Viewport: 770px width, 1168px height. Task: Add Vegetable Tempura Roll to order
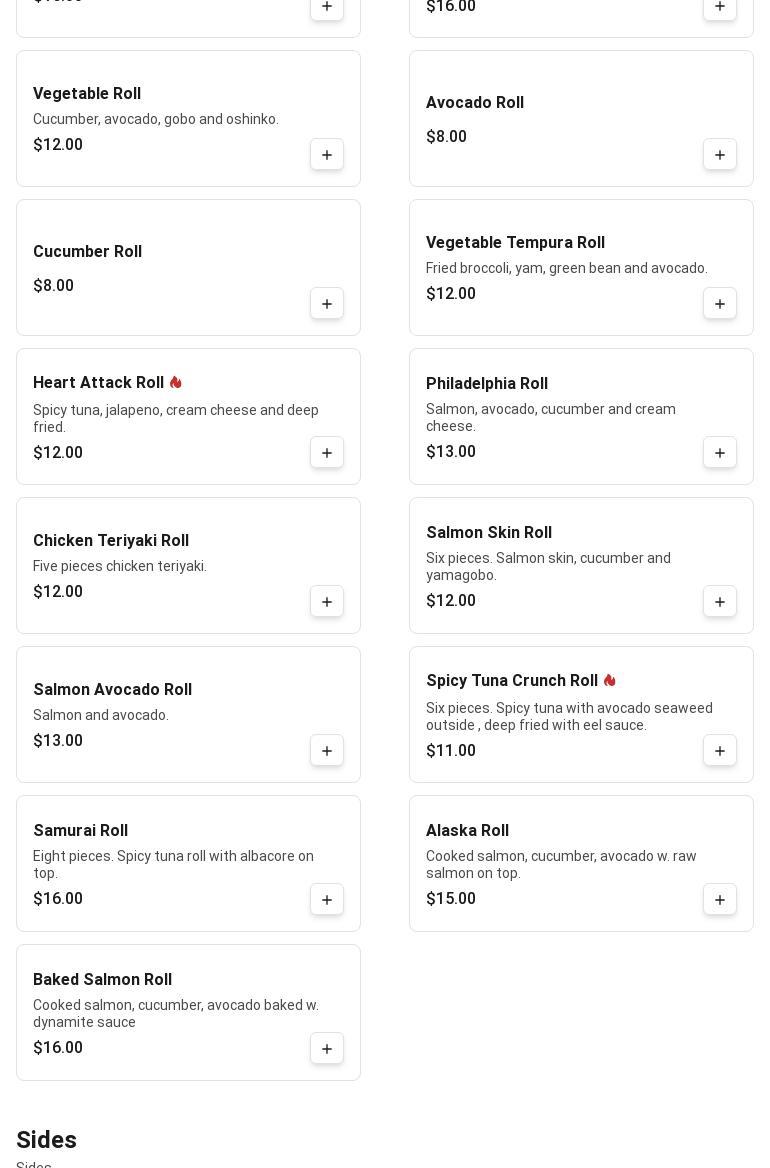720,304
